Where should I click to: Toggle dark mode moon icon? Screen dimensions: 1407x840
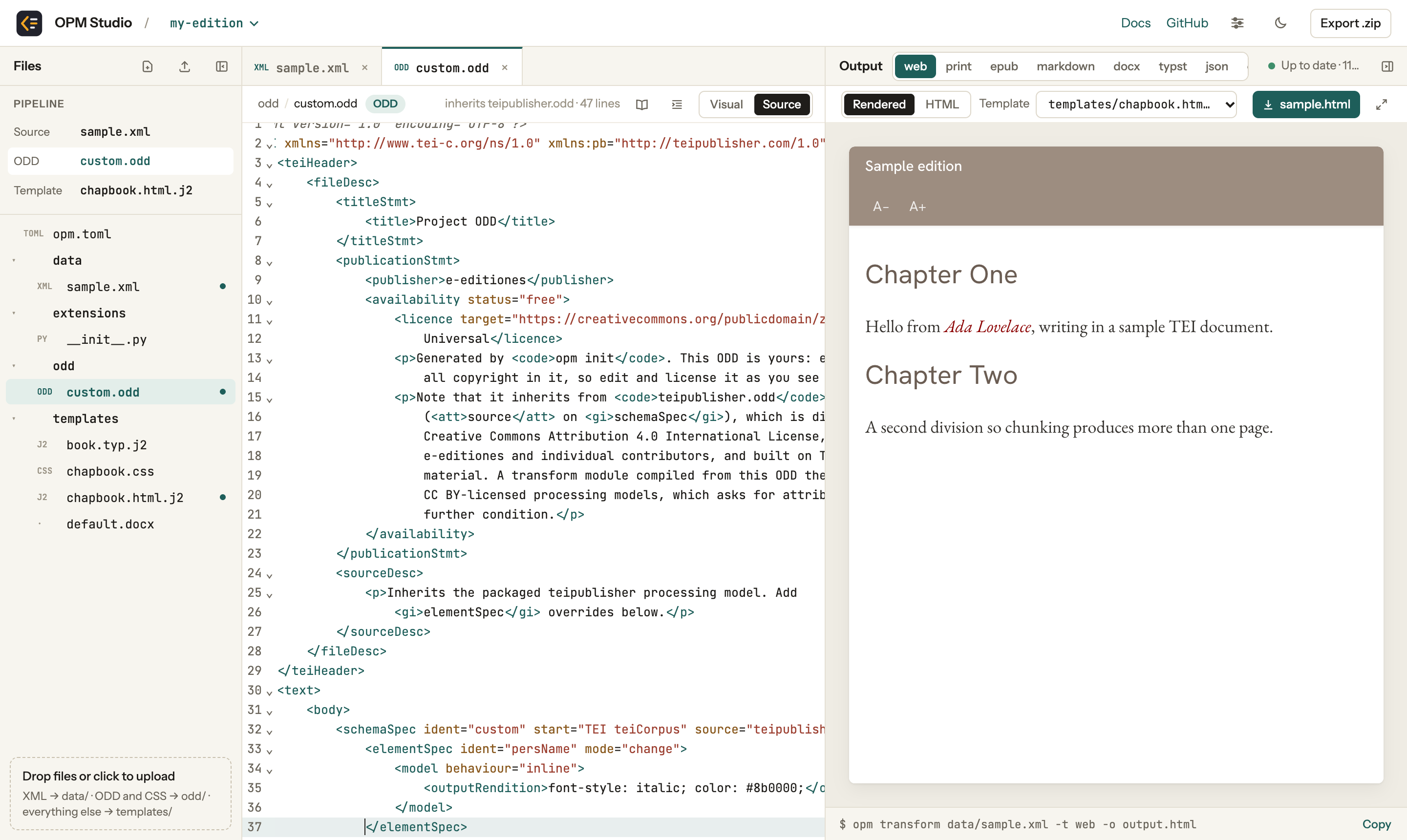(1280, 23)
